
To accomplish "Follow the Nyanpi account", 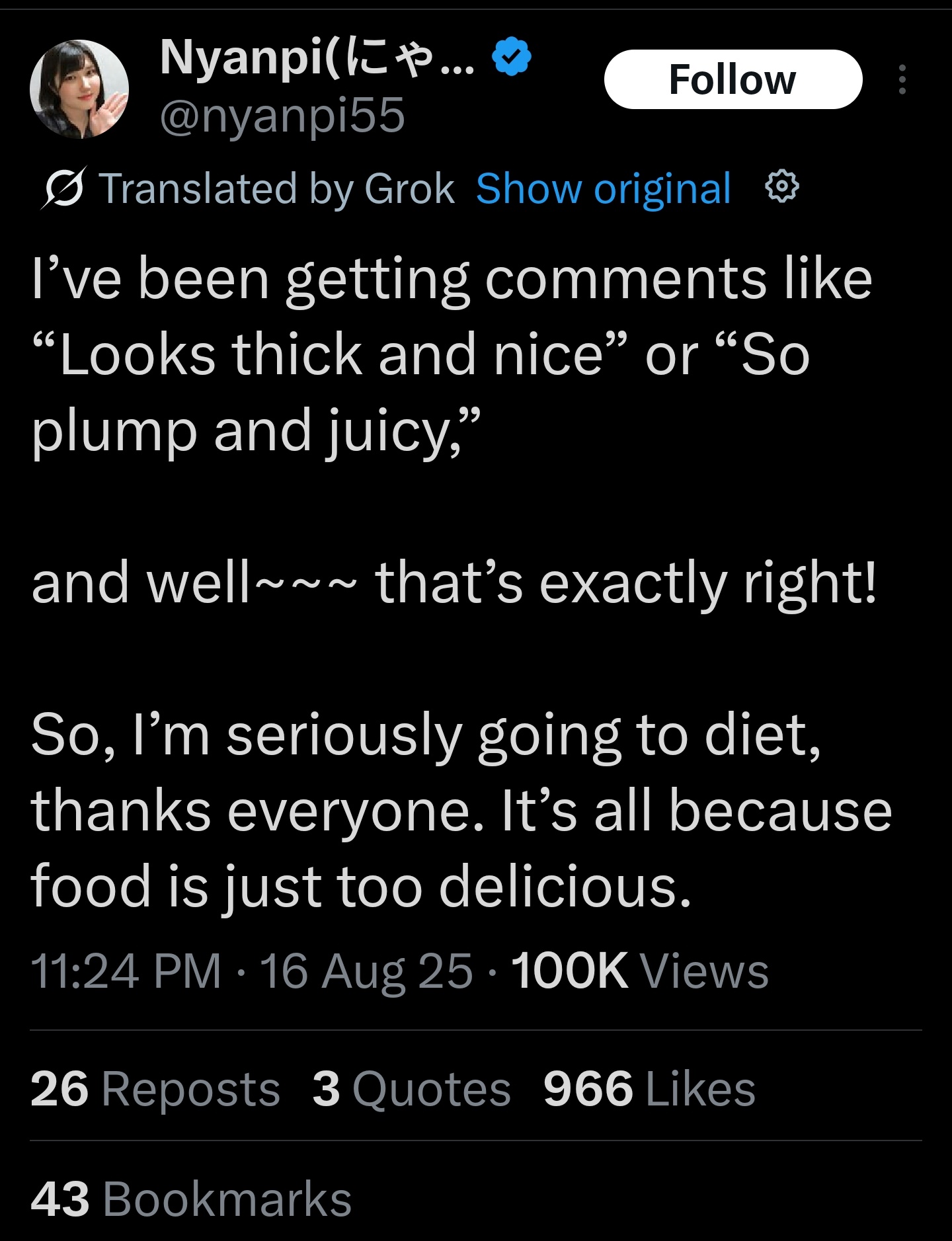I will coord(733,79).
